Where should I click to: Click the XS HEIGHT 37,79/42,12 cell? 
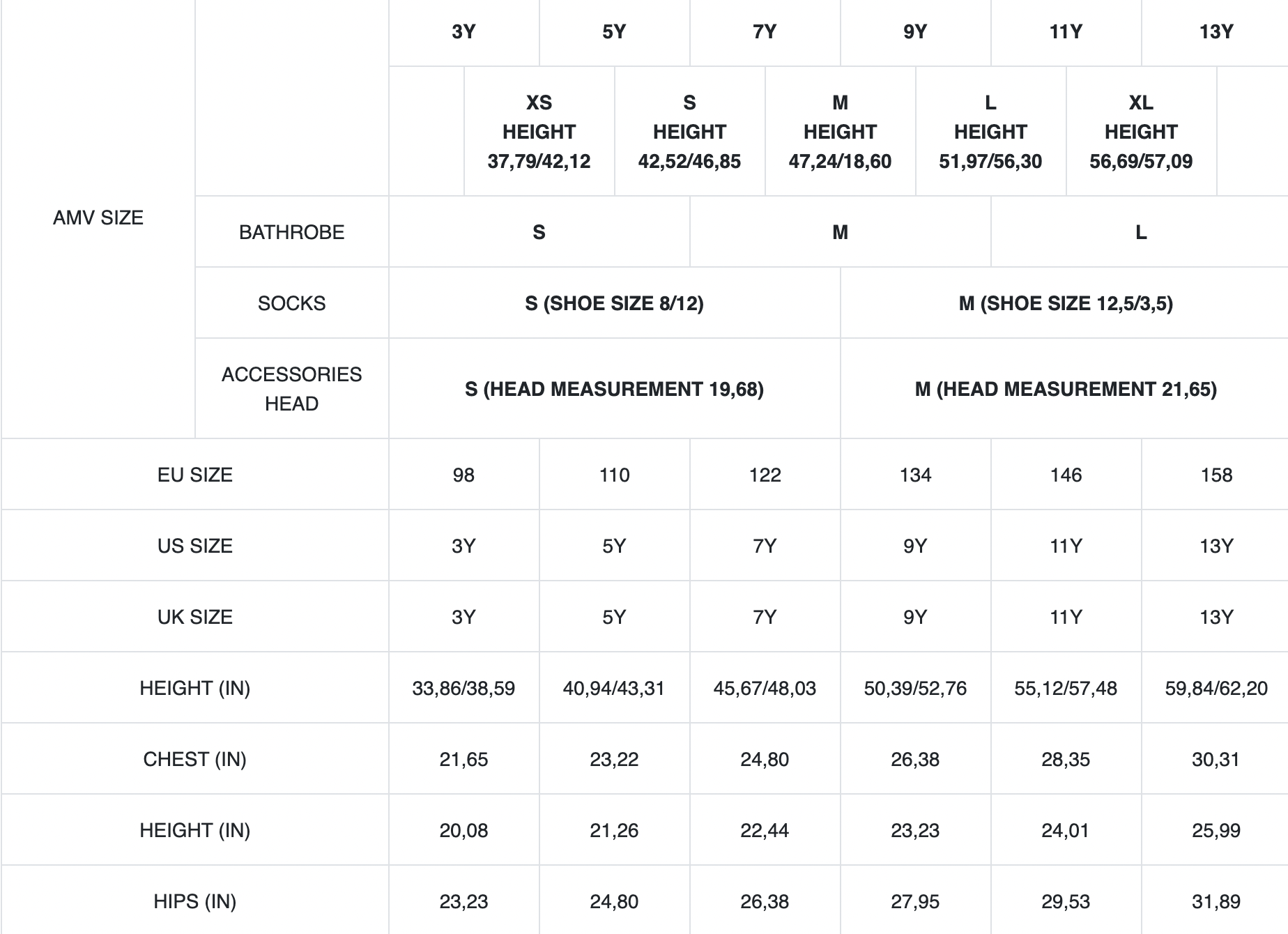(x=539, y=132)
